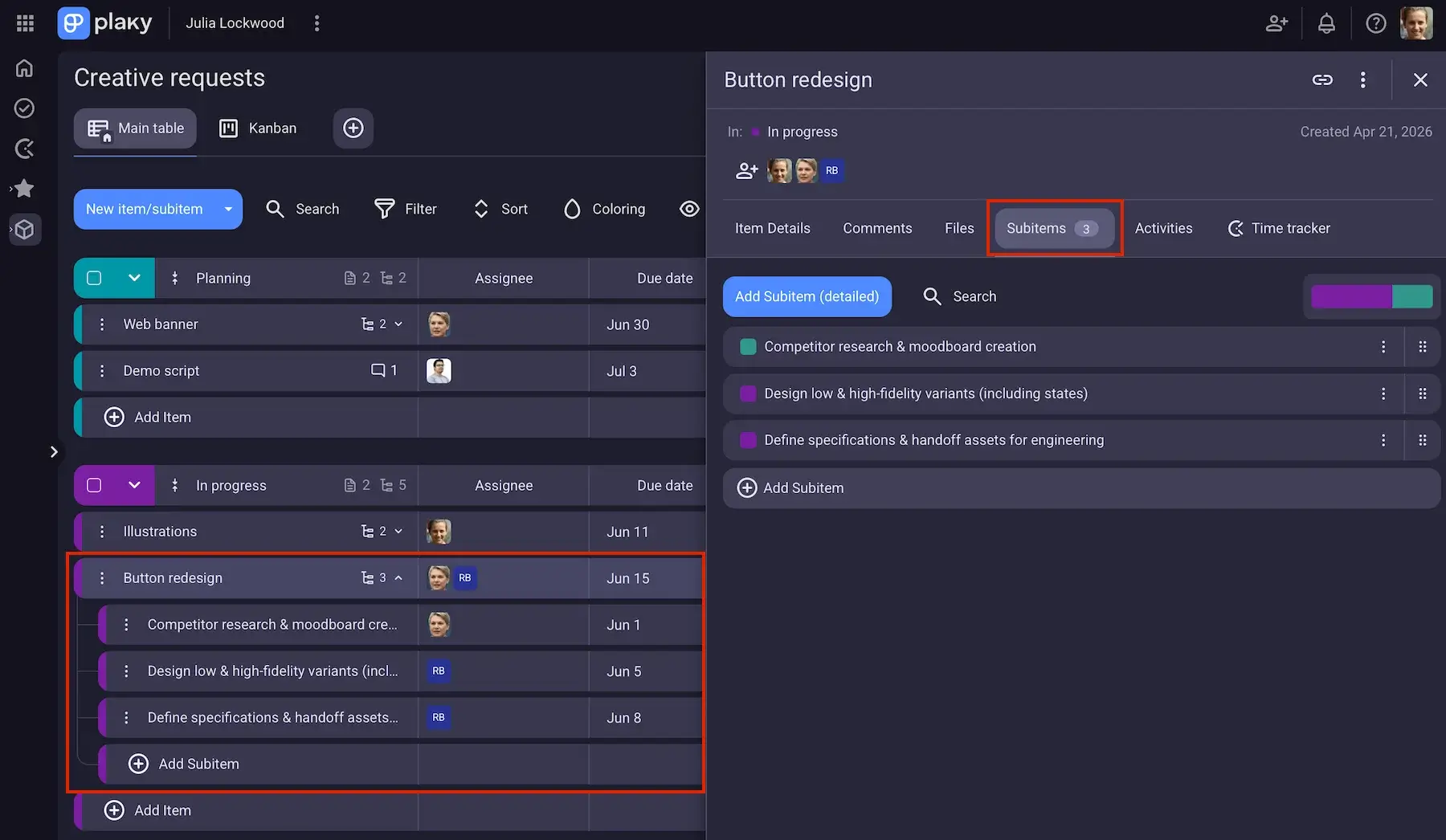Expand the collapsed sidebar arrow

click(x=54, y=452)
